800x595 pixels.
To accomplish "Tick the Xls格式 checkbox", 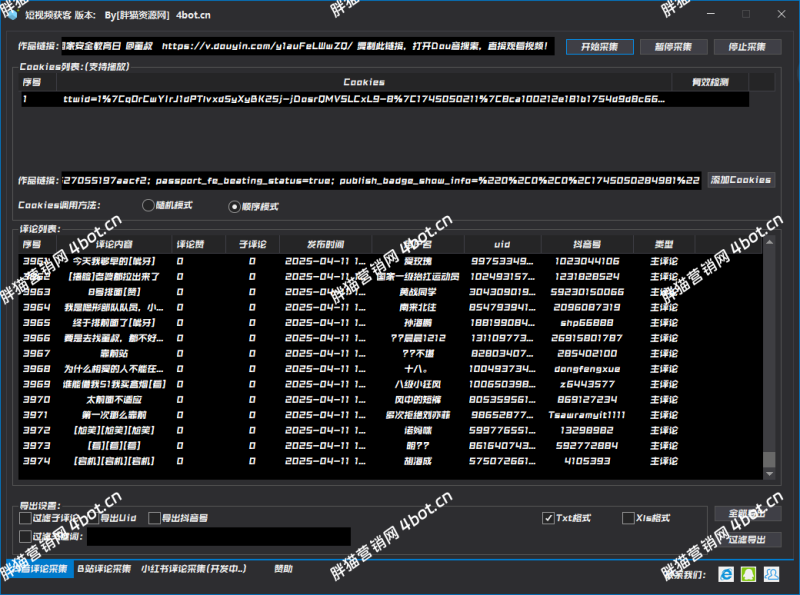I will tap(628, 518).
